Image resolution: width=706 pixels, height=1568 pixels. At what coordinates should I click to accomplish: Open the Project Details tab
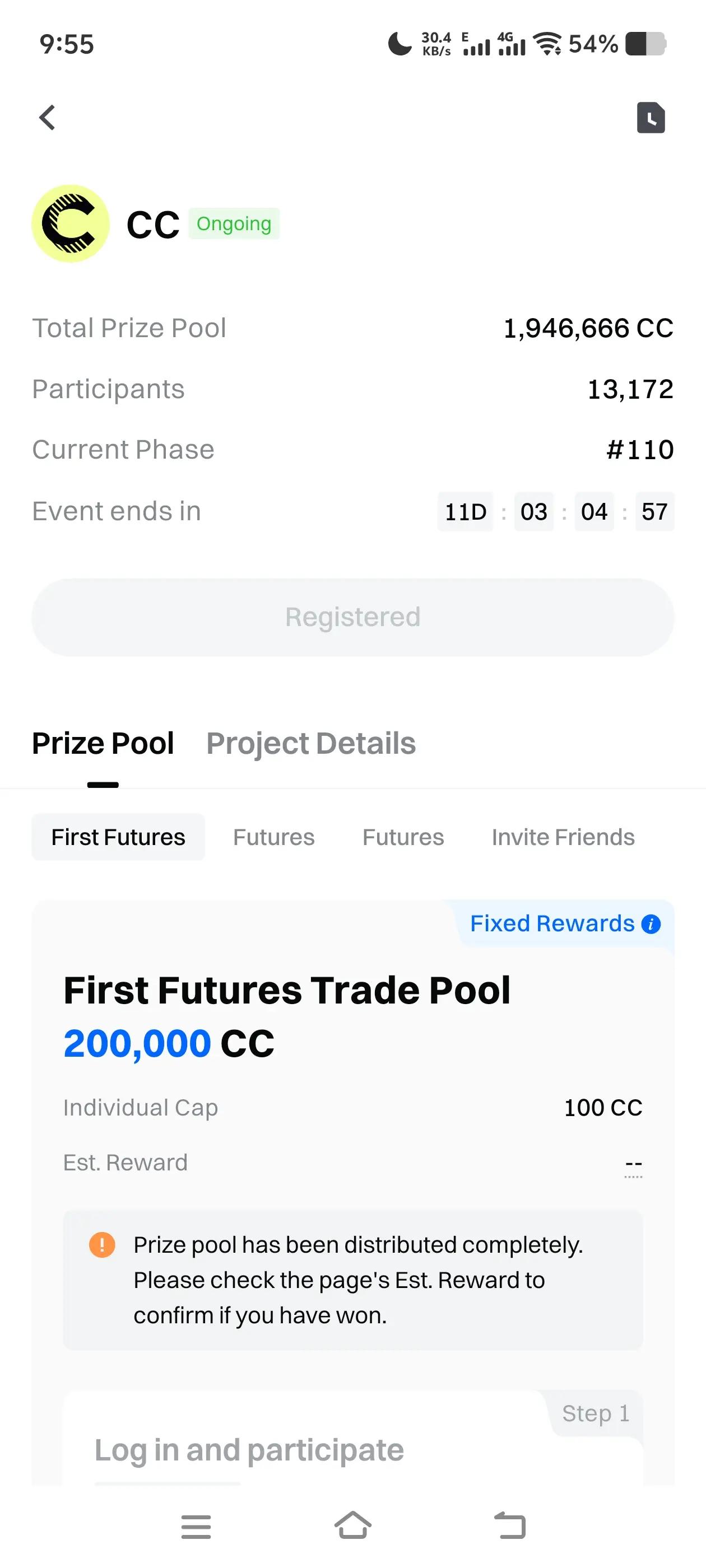(x=310, y=743)
